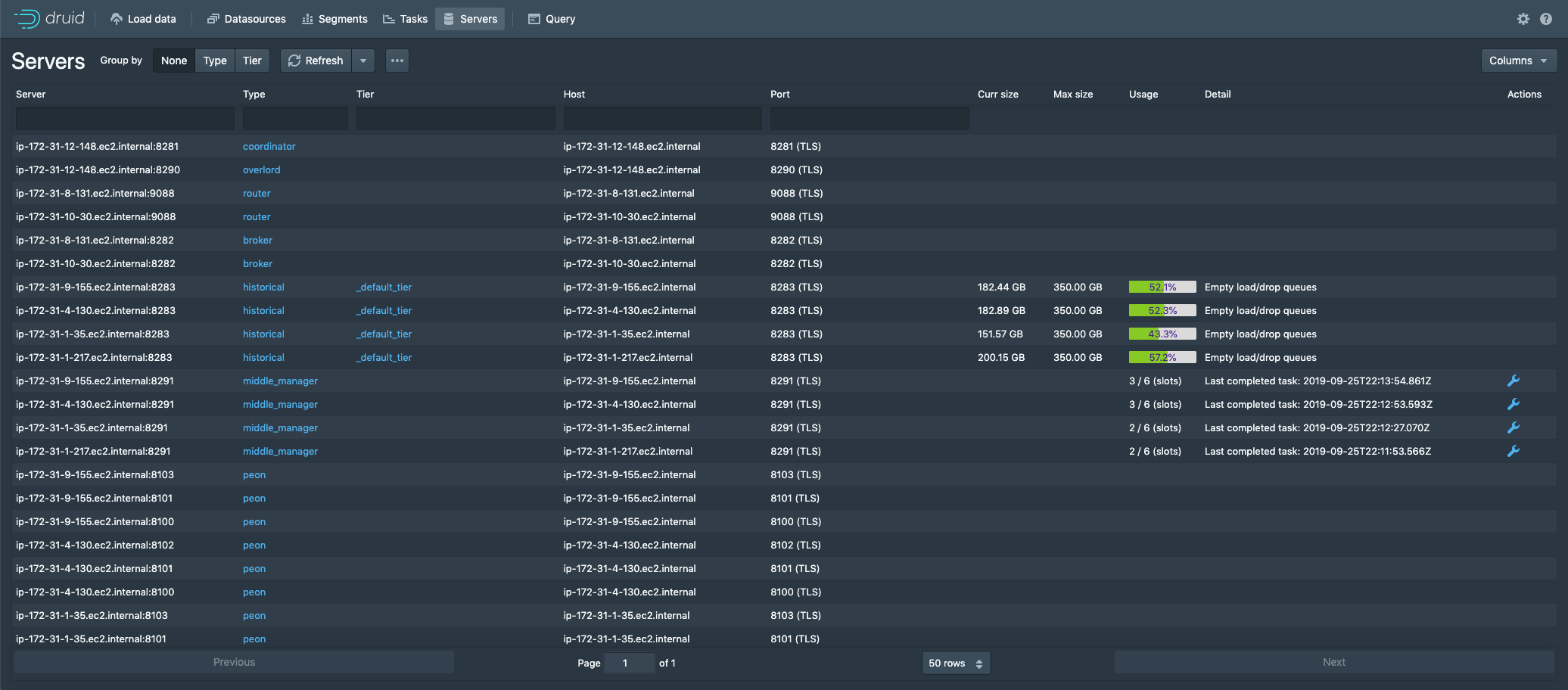The height and width of the screenshot is (690, 1568).
Task: Click middle_manager link for ip-172-31-1-35
Action: click(x=280, y=427)
